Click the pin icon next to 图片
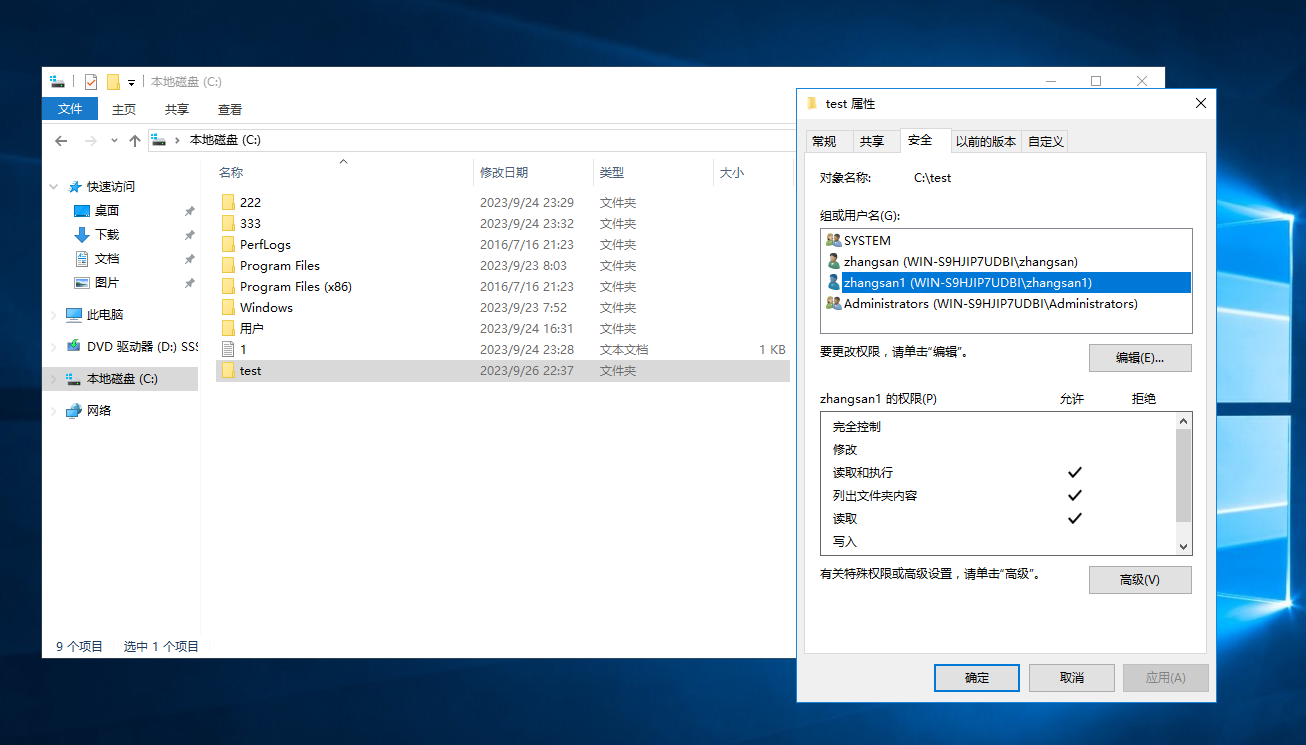 (x=189, y=283)
